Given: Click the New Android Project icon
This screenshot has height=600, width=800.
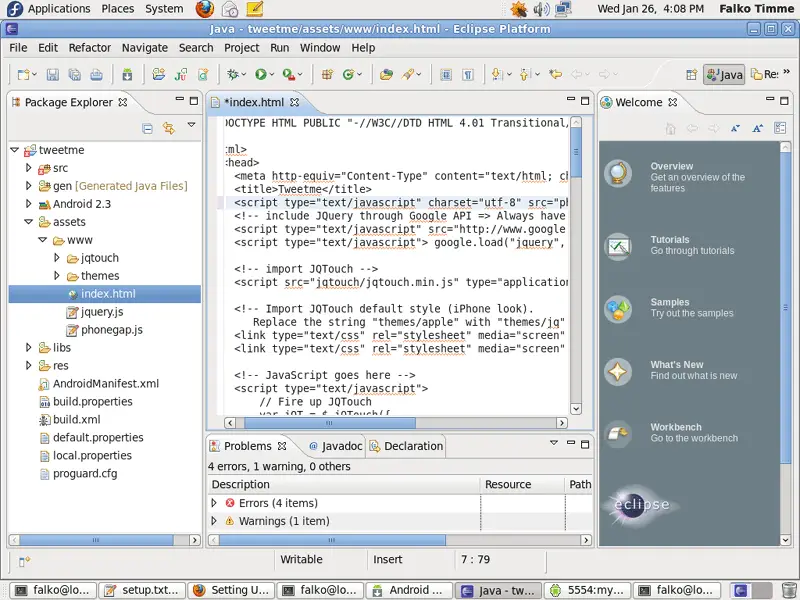Looking at the screenshot, I should tap(159, 74).
